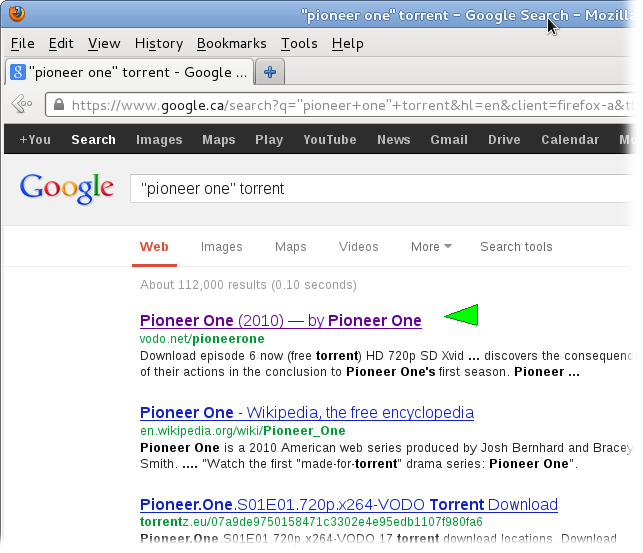This screenshot has width=643, height=553.
Task: Click the Google favicon on the tab
Action: click(18, 72)
